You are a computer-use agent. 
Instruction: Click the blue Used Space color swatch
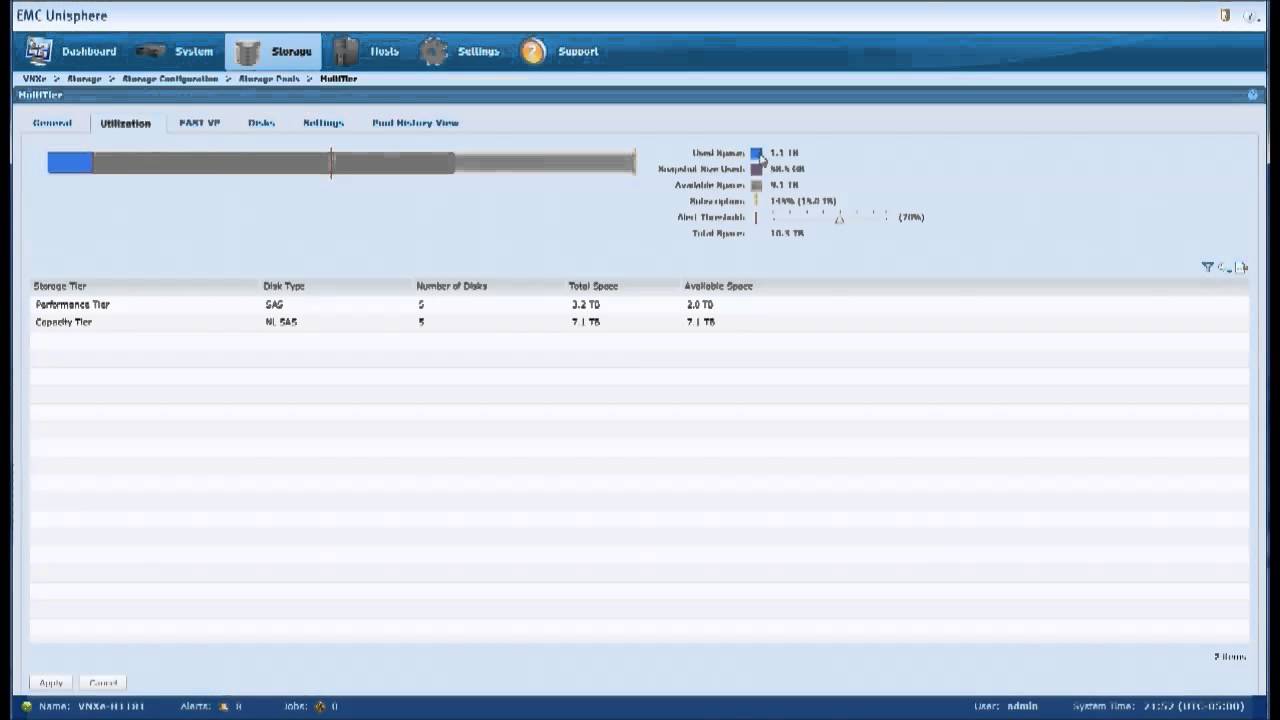click(x=756, y=153)
